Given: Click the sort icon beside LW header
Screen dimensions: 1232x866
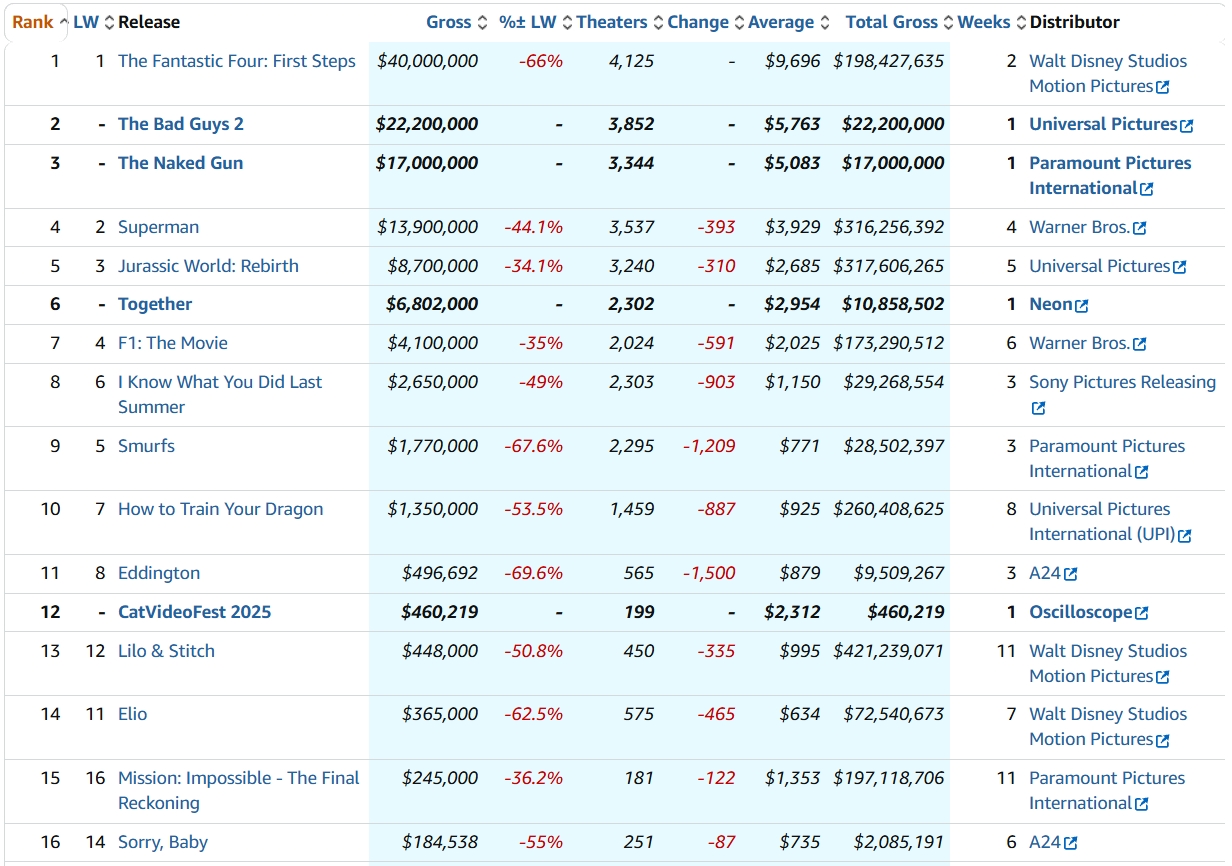Looking at the screenshot, I should click(x=110, y=23).
